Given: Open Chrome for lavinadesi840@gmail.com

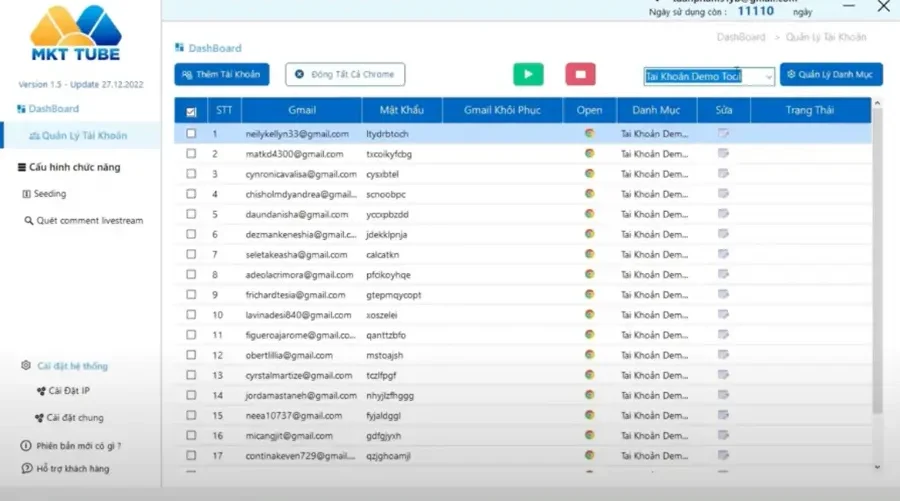Looking at the screenshot, I should pyautogui.click(x=589, y=314).
